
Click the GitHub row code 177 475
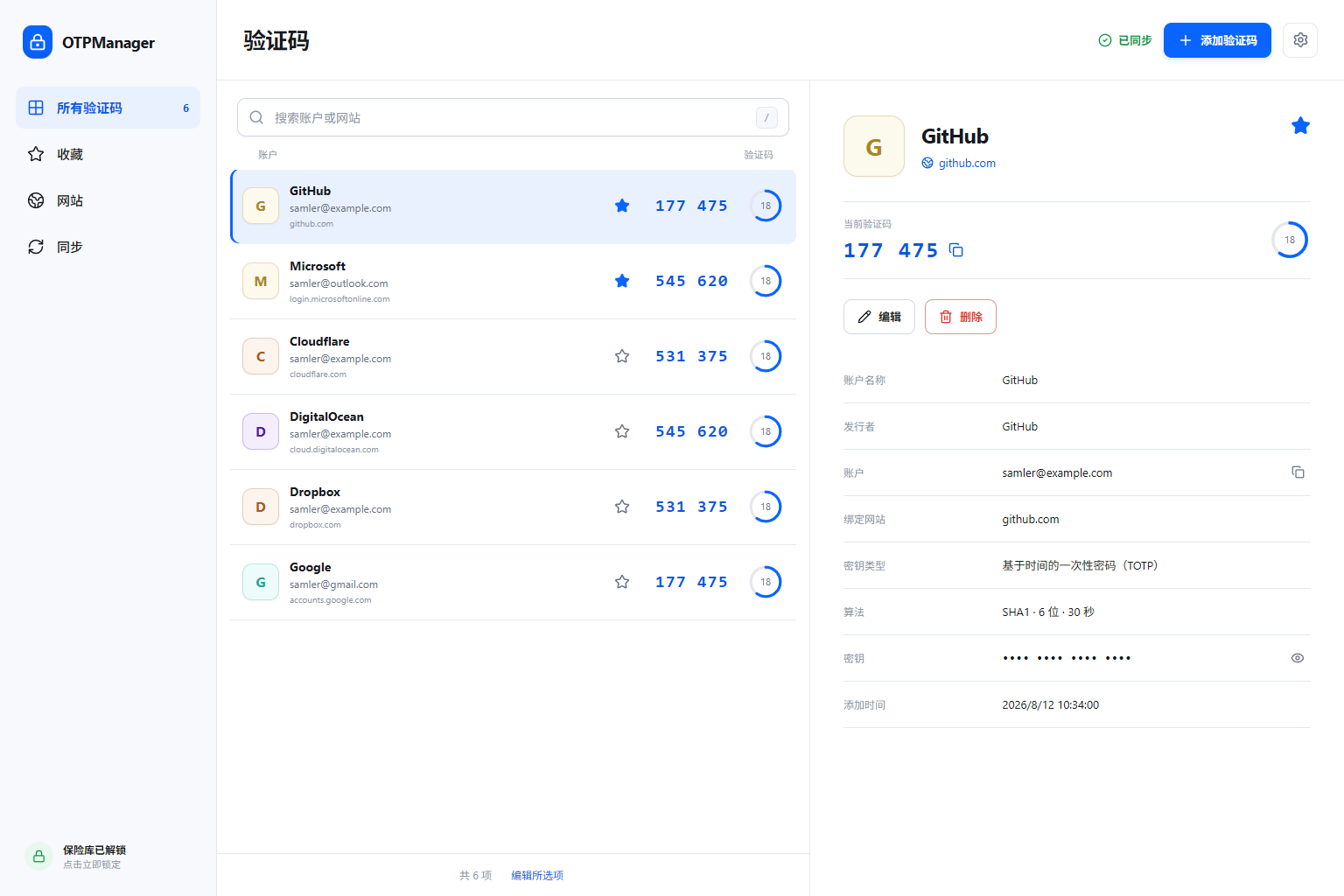coord(691,206)
